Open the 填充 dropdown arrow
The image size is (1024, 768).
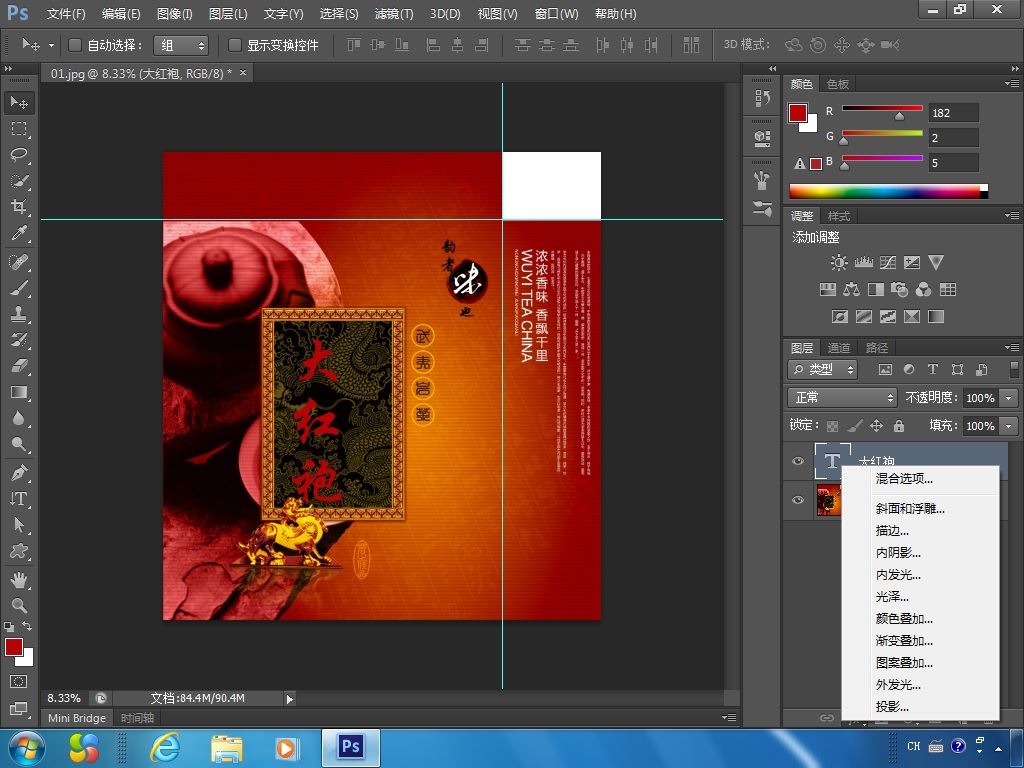point(1009,426)
